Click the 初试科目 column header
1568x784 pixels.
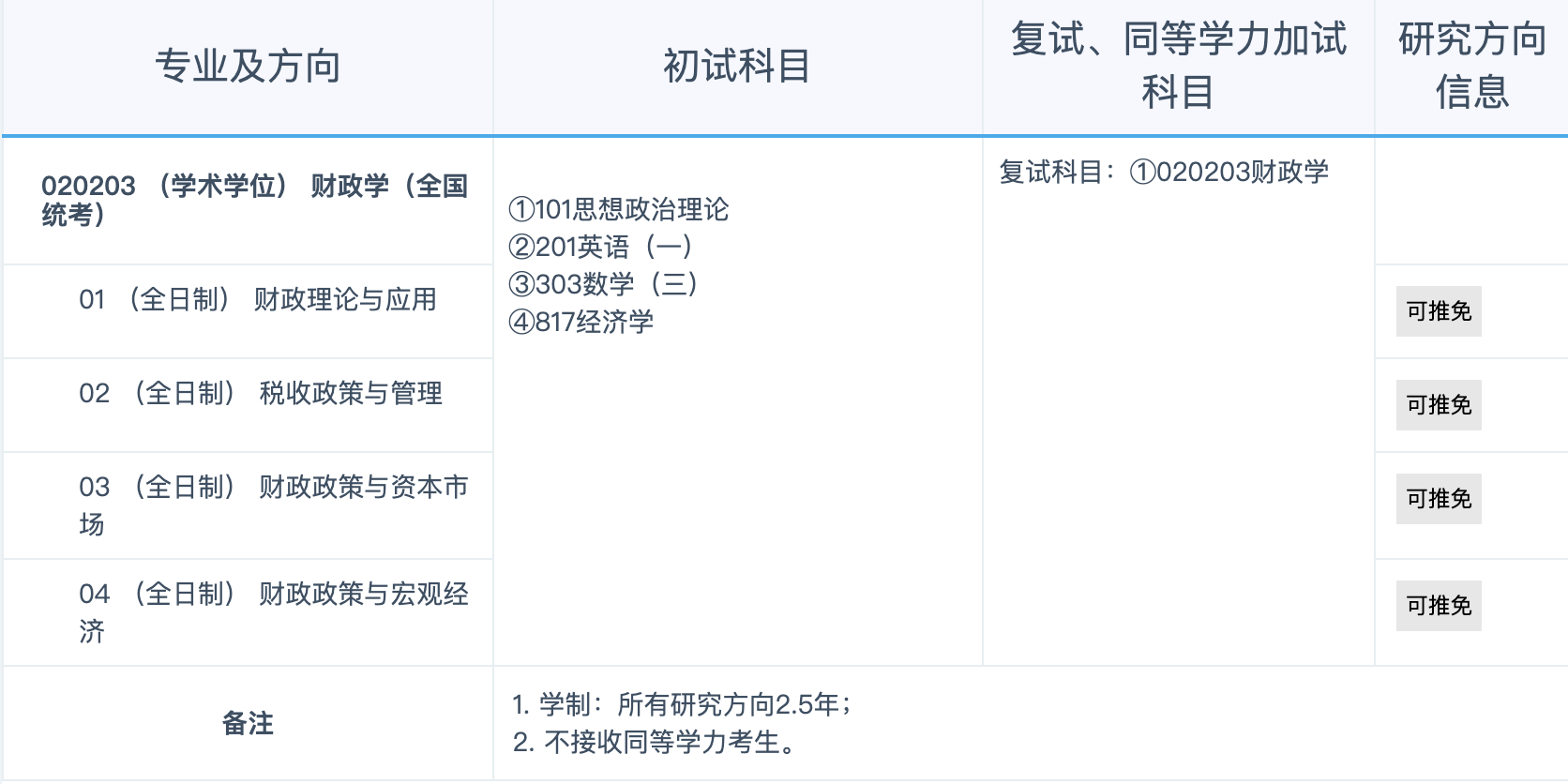(x=737, y=67)
